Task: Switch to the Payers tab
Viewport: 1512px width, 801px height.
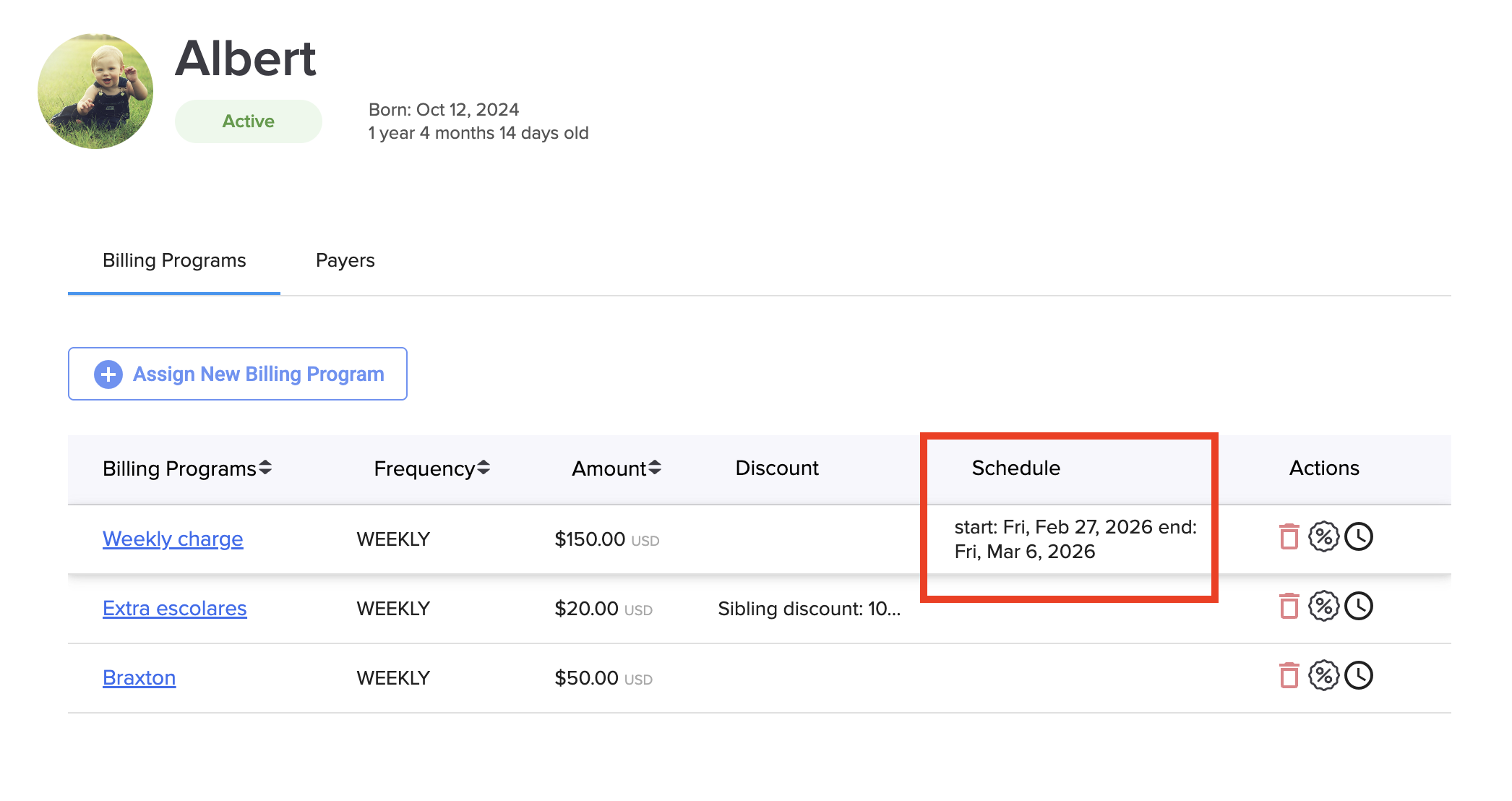Action: coord(345,260)
